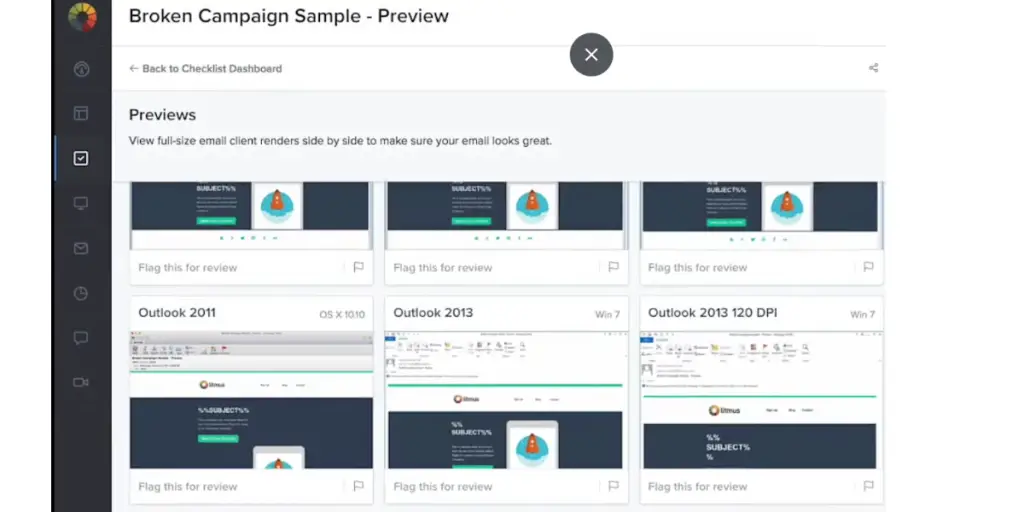The width and height of the screenshot is (1024, 512).
Task: Open the monitor previews icon in sidebar
Action: pos(81,203)
